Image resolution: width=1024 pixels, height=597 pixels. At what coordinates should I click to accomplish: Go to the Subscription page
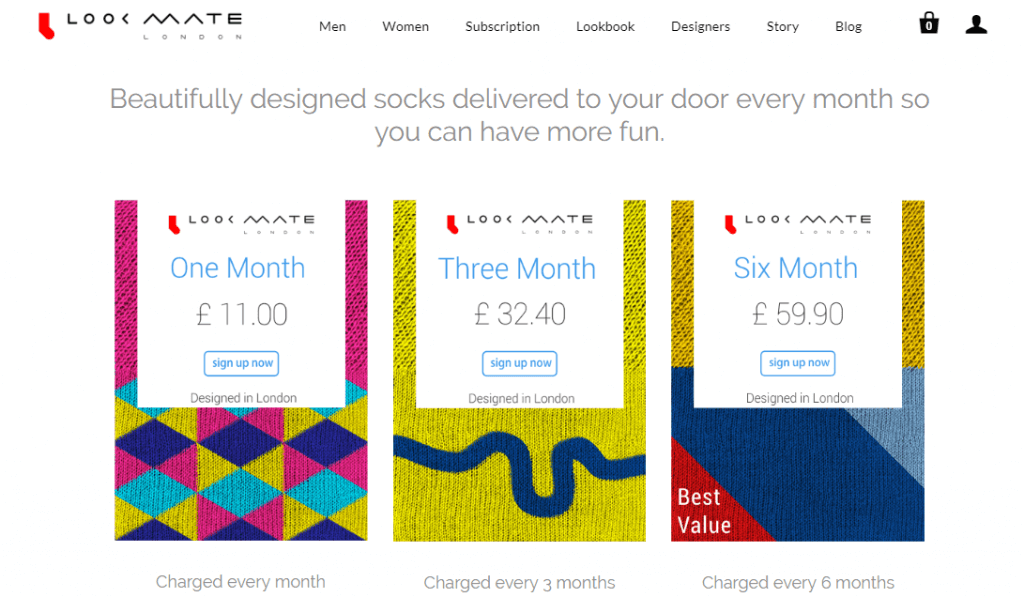click(x=502, y=27)
